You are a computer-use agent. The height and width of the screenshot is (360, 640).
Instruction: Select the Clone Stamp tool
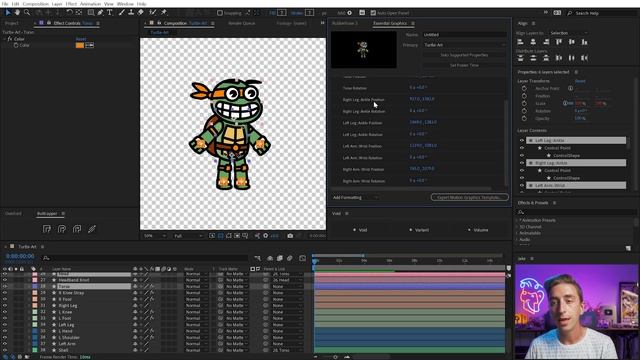pyautogui.click(x=131, y=13)
